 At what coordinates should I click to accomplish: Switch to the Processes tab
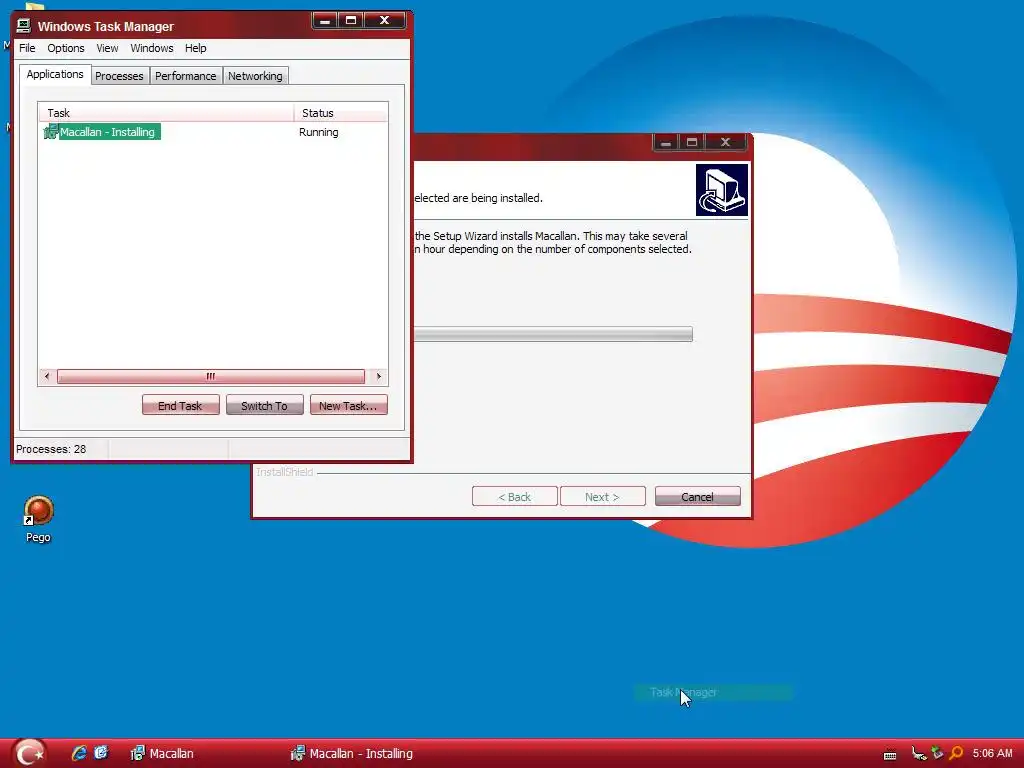coord(119,76)
